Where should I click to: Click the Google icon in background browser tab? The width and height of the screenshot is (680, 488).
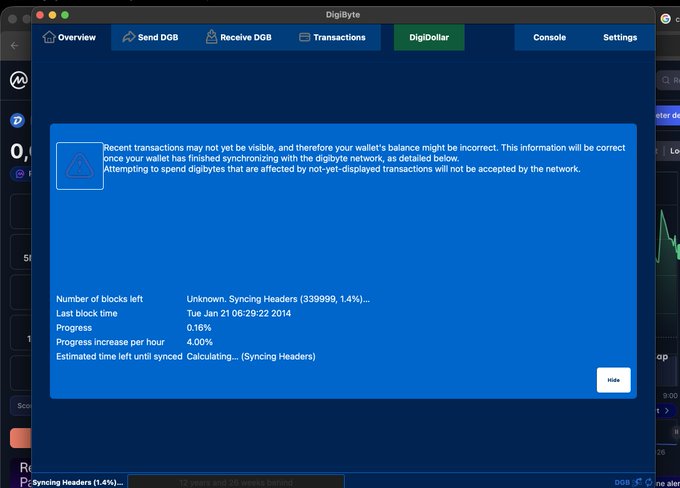665,19
